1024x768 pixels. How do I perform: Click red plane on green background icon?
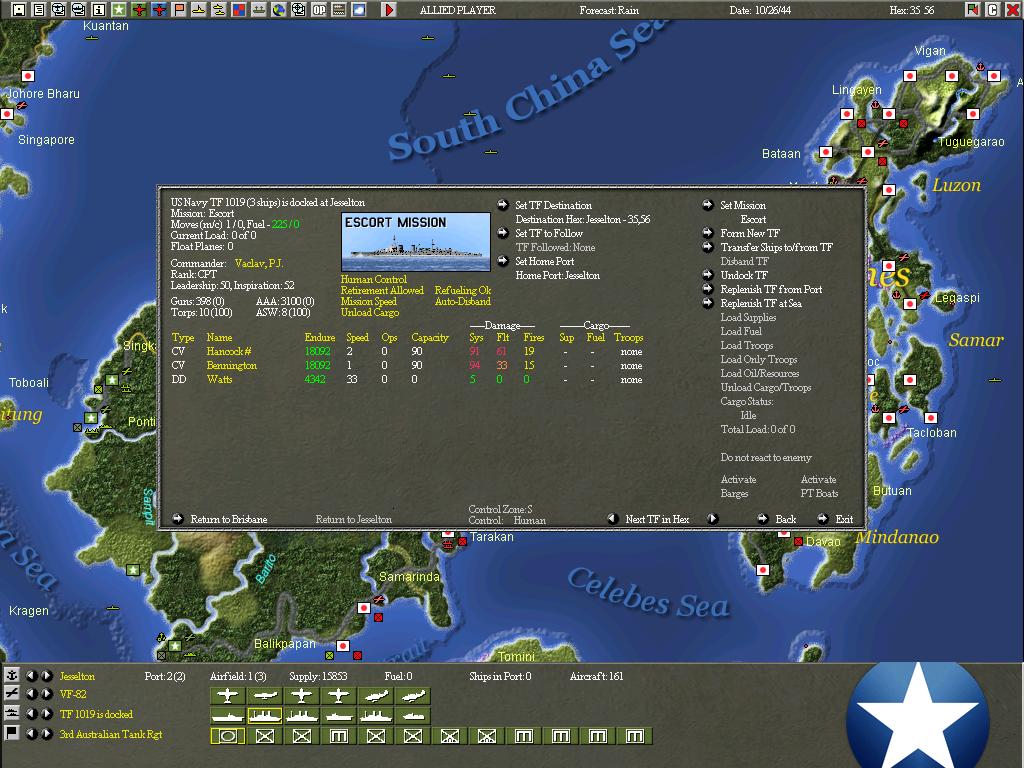138,10
